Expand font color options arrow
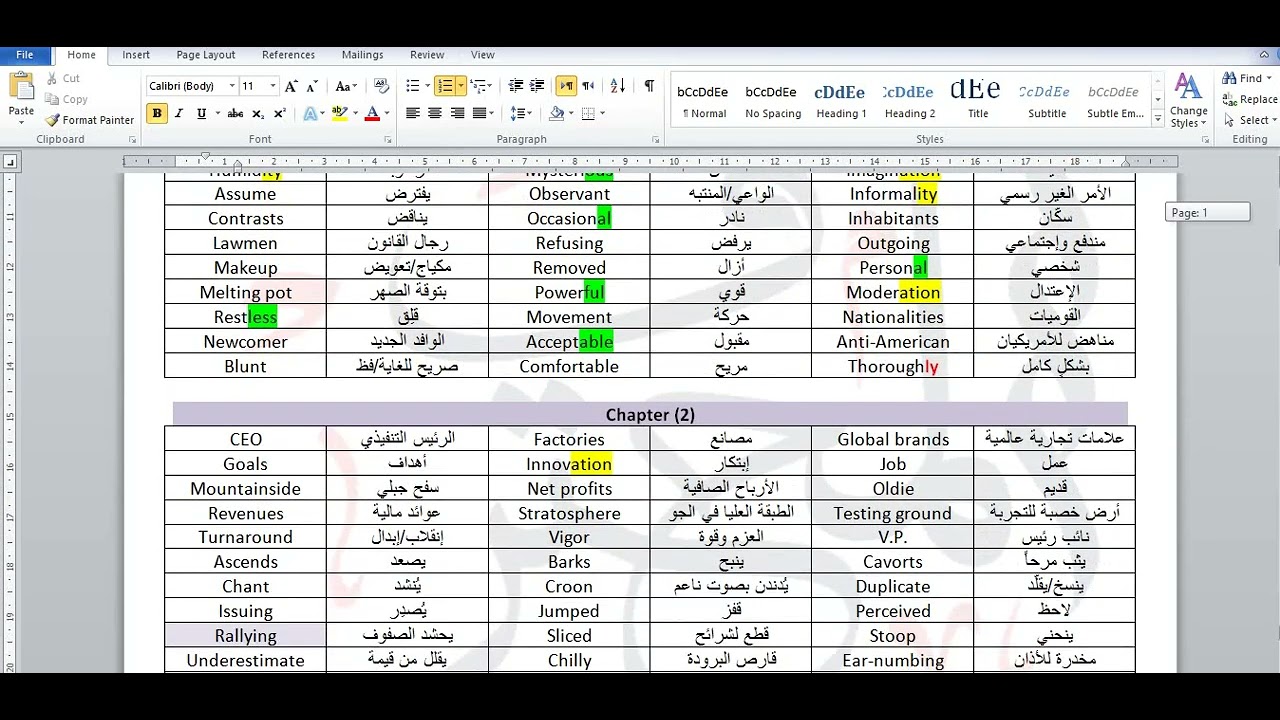This screenshot has height=720, width=1280. click(x=386, y=114)
